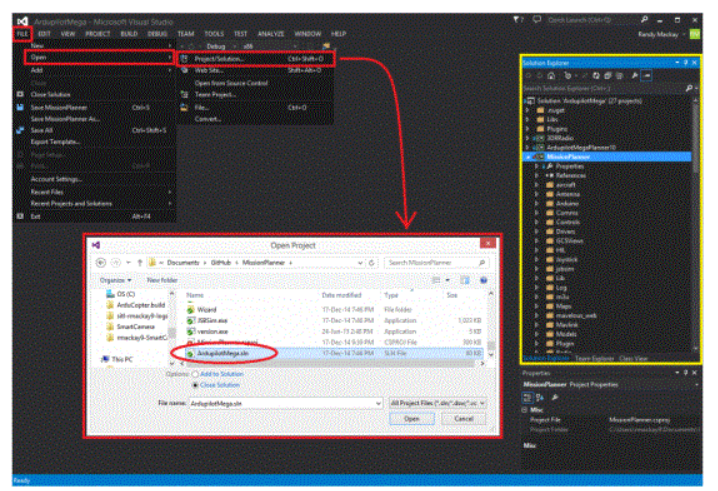Click the feedback speech bubble icon

point(537,20)
